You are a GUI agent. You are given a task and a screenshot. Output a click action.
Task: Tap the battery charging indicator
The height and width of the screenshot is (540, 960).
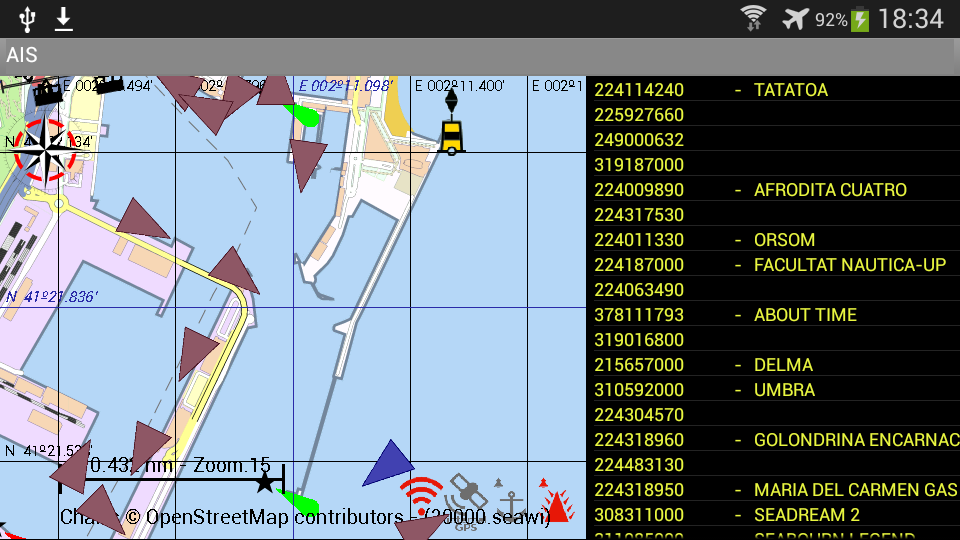click(x=860, y=19)
